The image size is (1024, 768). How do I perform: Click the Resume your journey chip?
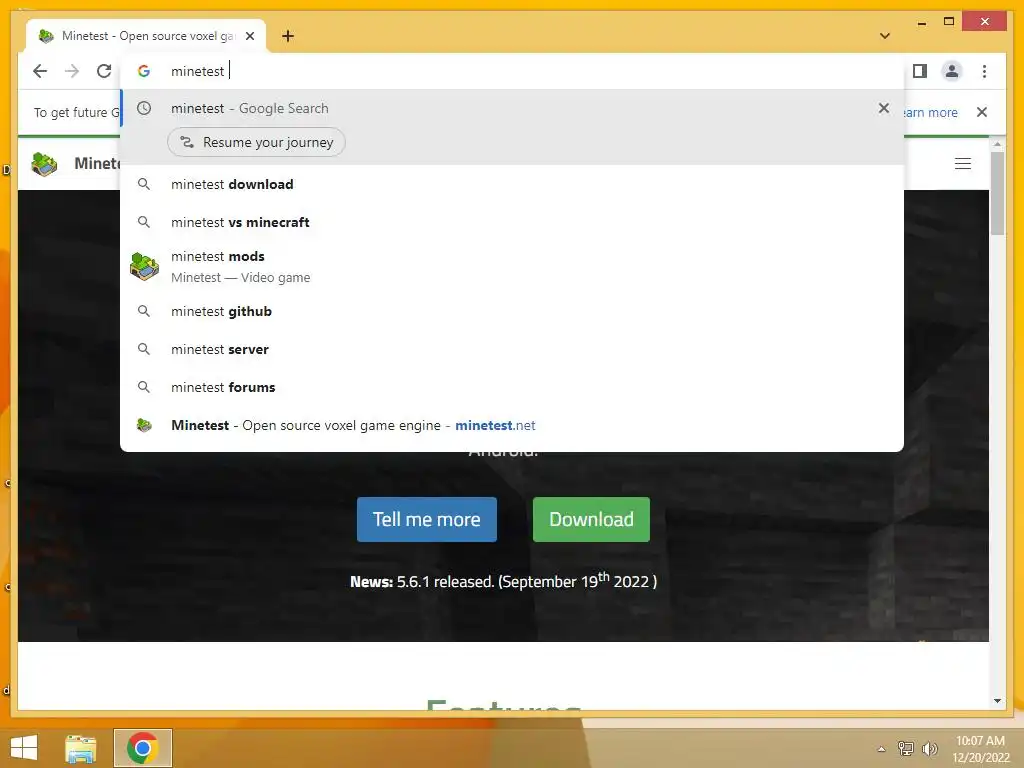click(x=256, y=142)
